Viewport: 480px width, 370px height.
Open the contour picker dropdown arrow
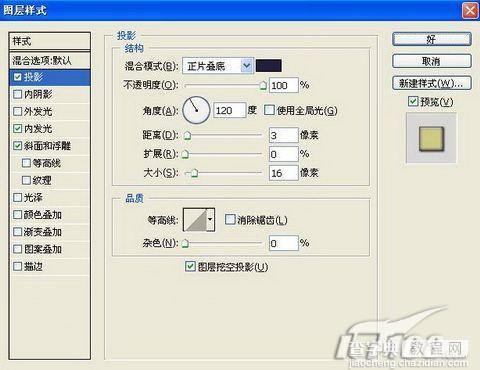pos(210,220)
